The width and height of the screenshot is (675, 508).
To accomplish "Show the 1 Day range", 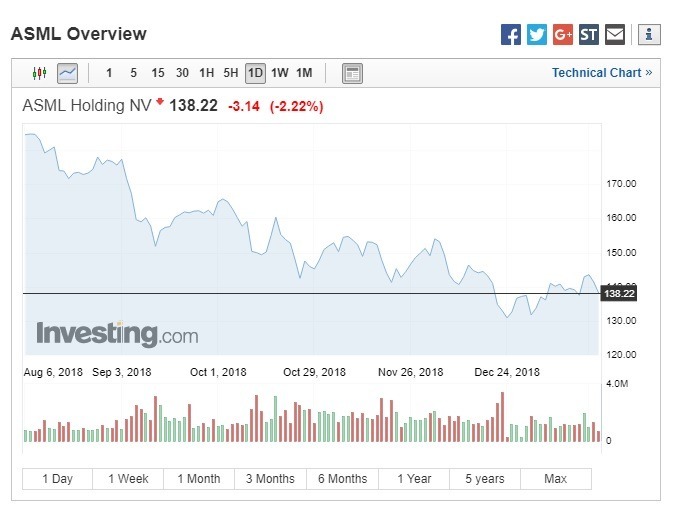I will click(x=57, y=479).
